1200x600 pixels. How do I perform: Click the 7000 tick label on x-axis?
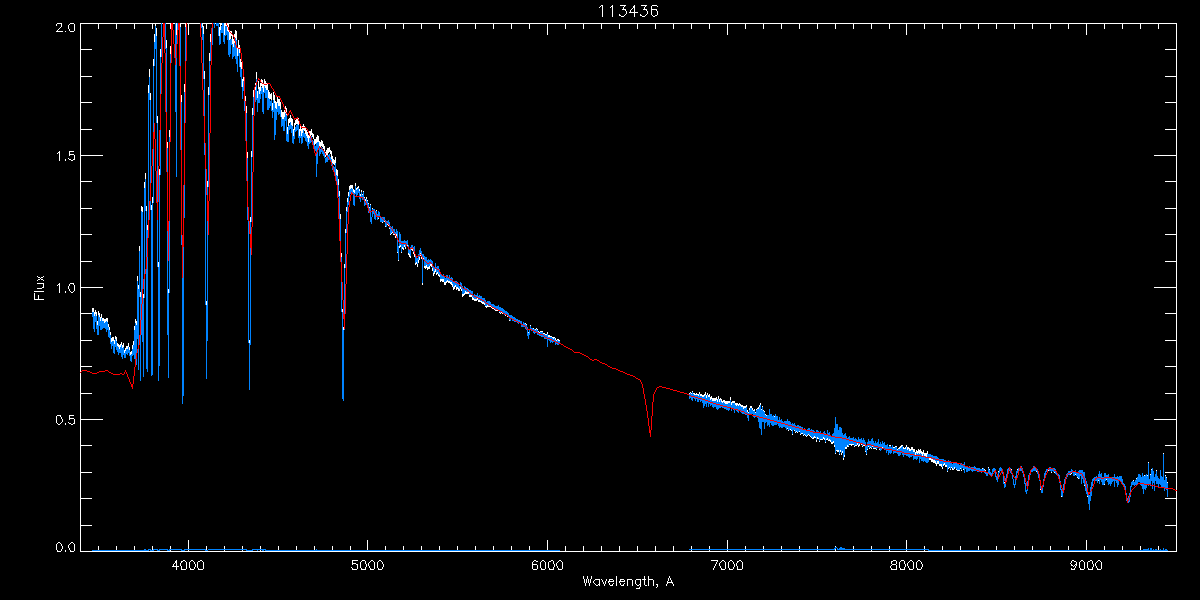coord(727,564)
